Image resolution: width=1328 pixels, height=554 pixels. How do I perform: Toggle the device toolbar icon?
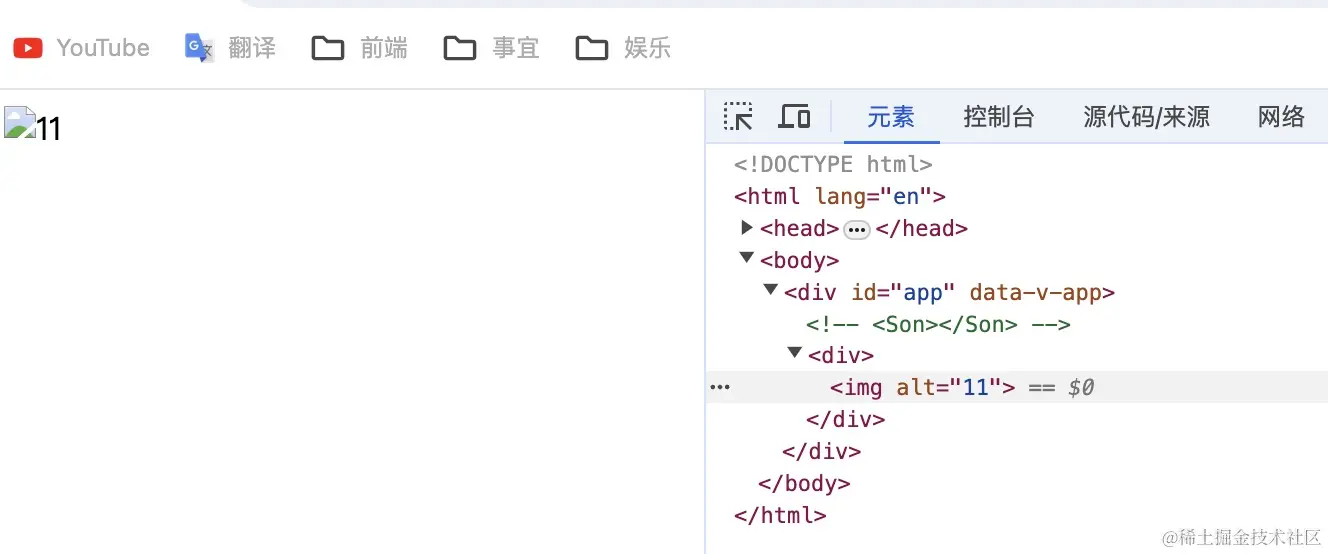point(794,117)
